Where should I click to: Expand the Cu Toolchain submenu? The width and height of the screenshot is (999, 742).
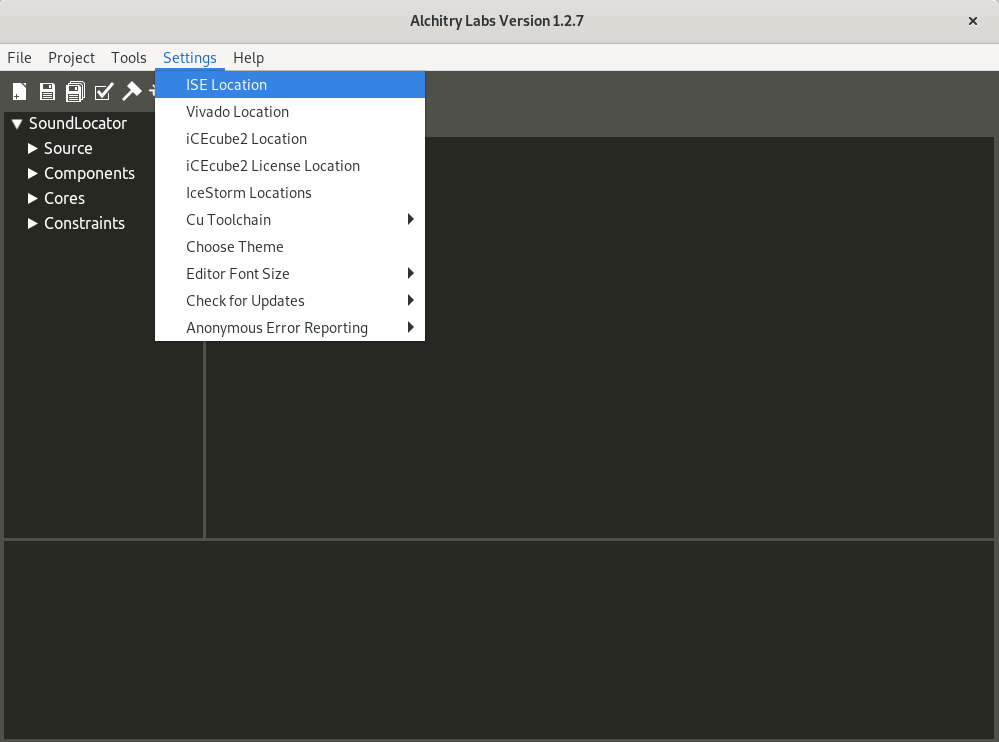[290, 220]
